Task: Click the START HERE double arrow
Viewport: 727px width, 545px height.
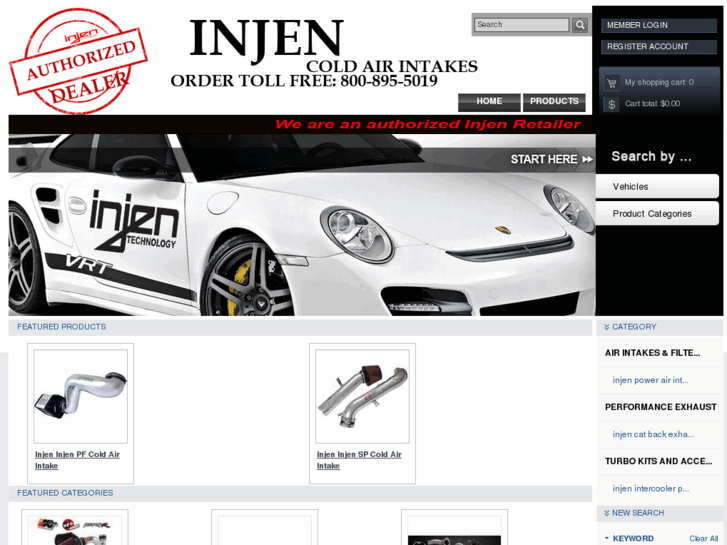Action: (x=587, y=160)
